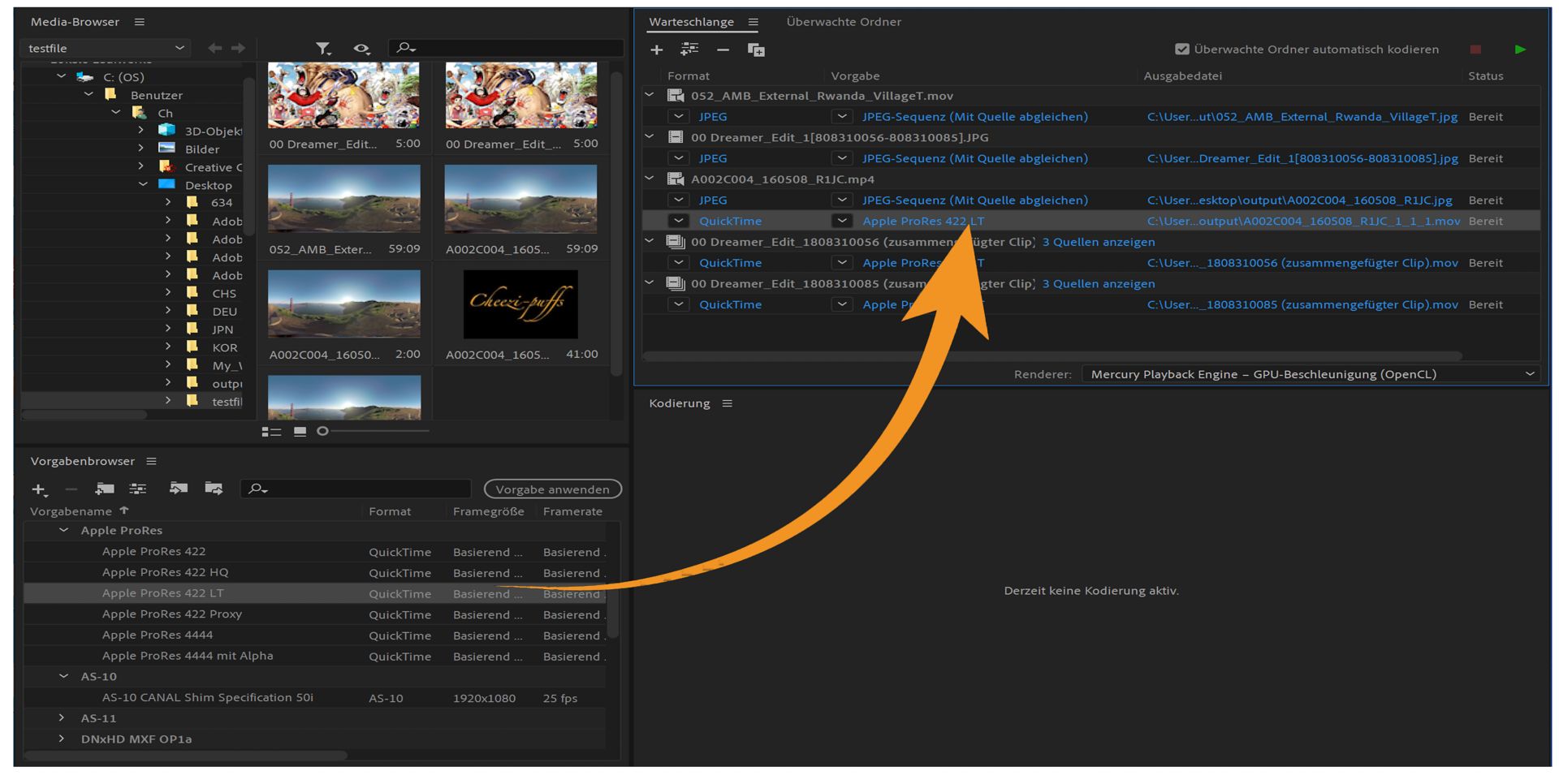Open the Renderer dropdown

1311,374
